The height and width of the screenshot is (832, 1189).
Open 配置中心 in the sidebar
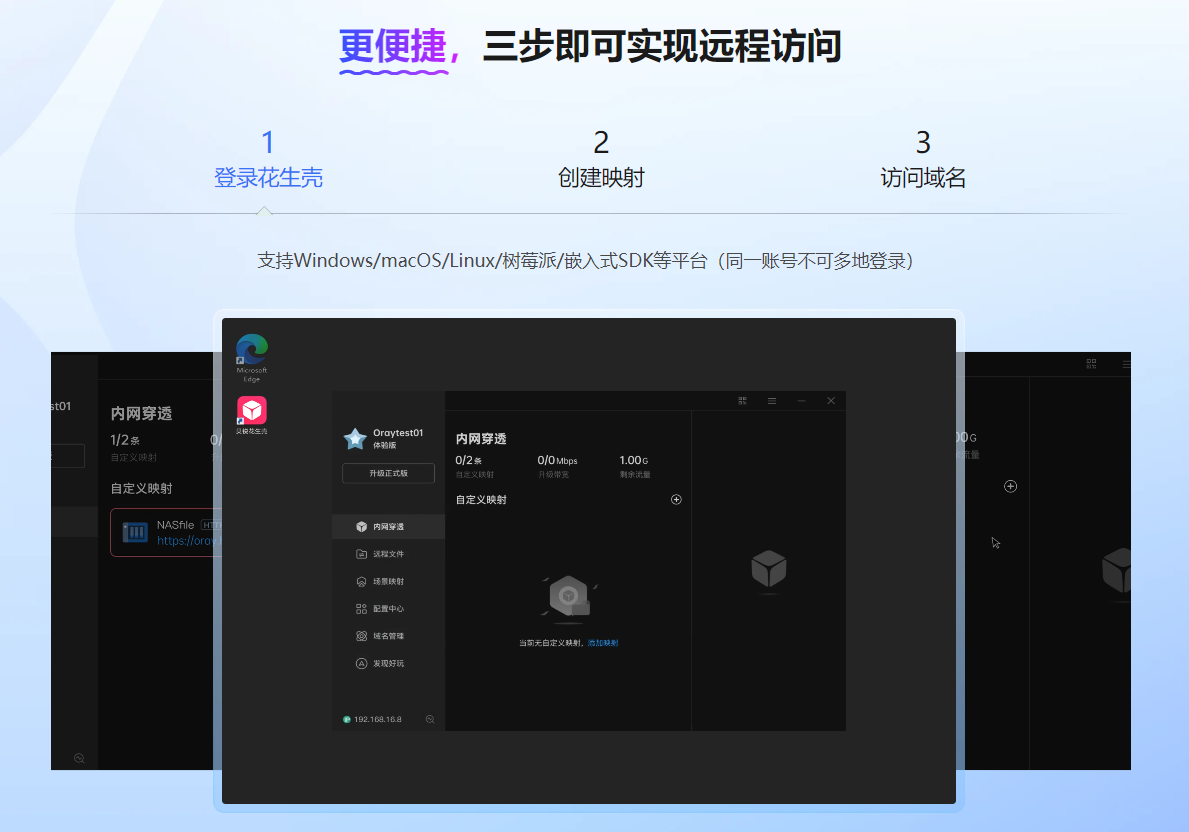pyautogui.click(x=388, y=608)
